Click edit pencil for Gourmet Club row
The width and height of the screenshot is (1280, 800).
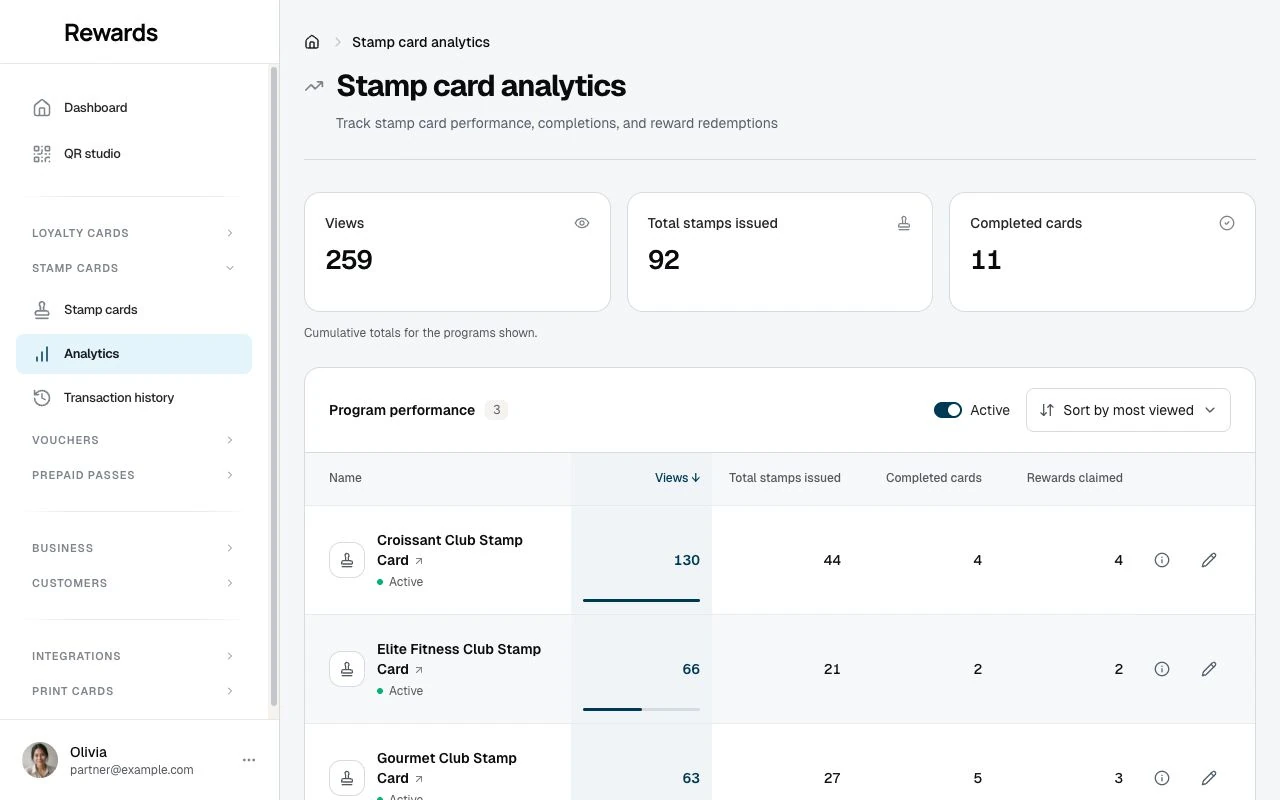point(1209,778)
